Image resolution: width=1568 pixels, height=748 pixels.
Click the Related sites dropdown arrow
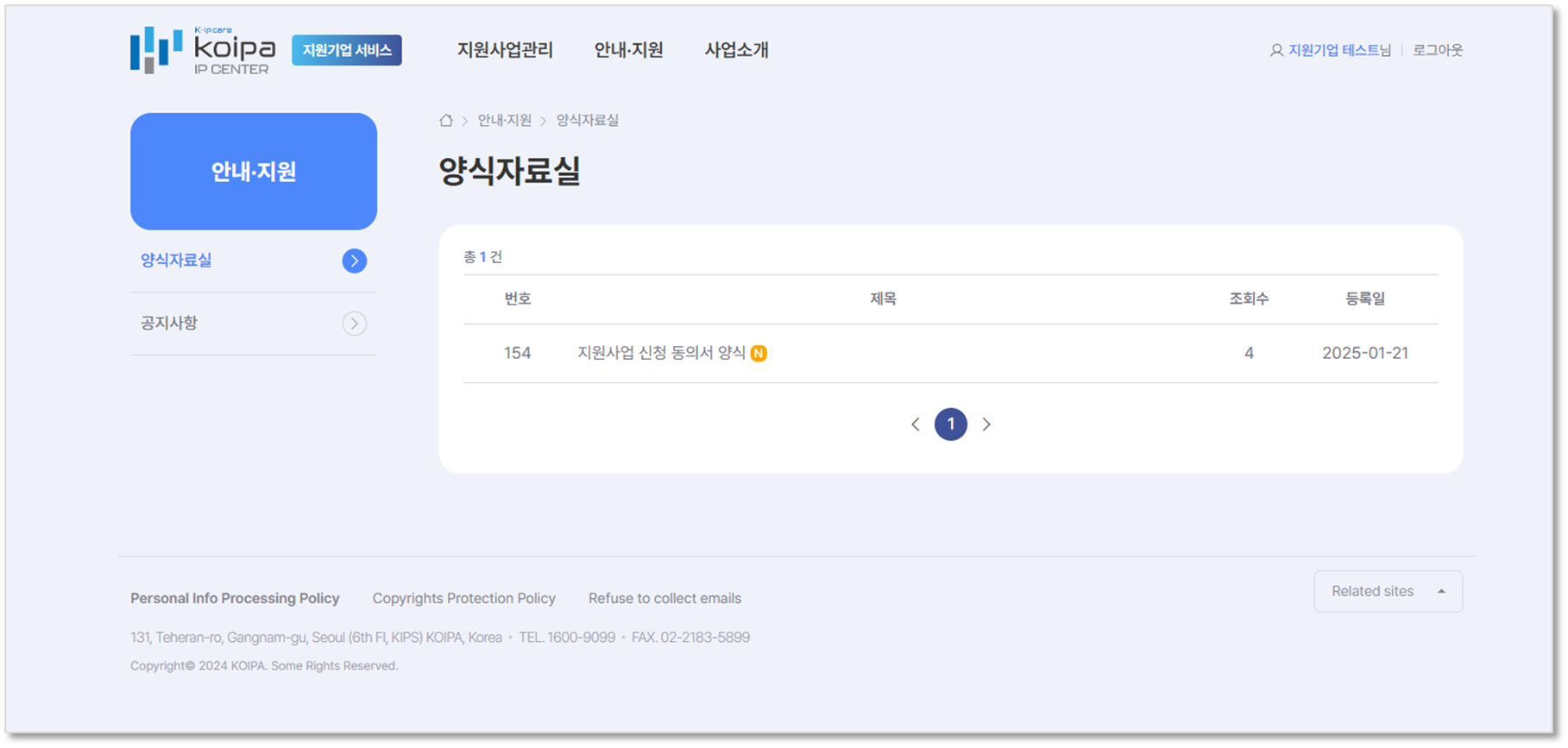(1441, 591)
